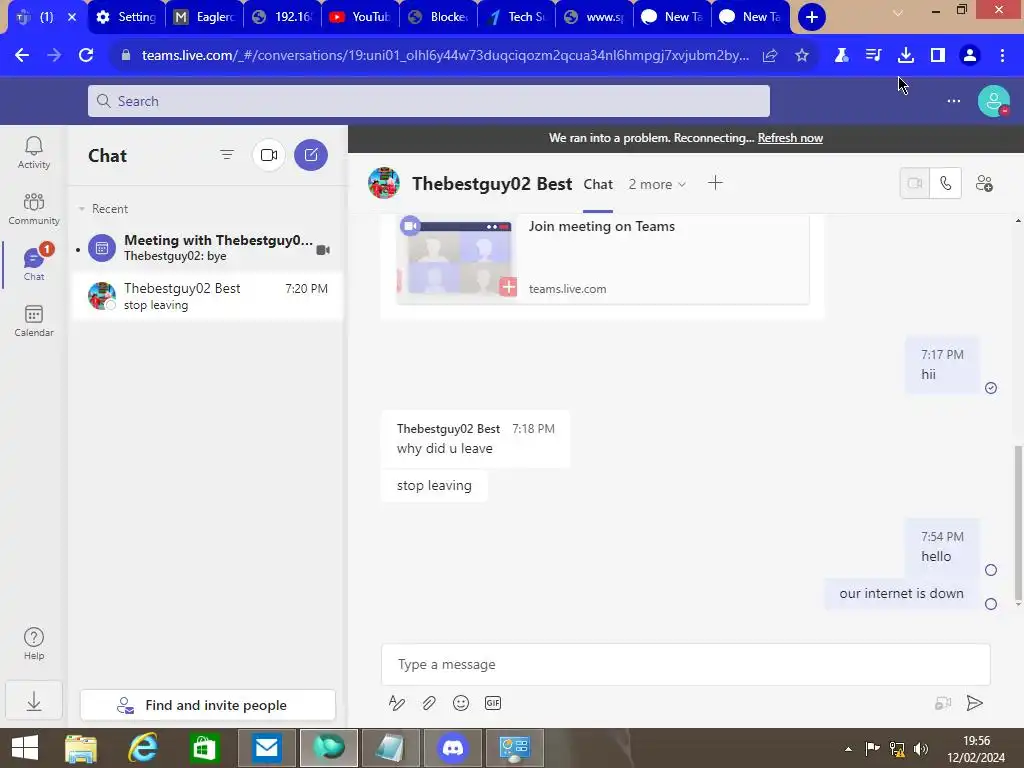This screenshot has height=768, width=1024.
Task: Click Thebestguy02 Best avatar in header
Action: 384,183
